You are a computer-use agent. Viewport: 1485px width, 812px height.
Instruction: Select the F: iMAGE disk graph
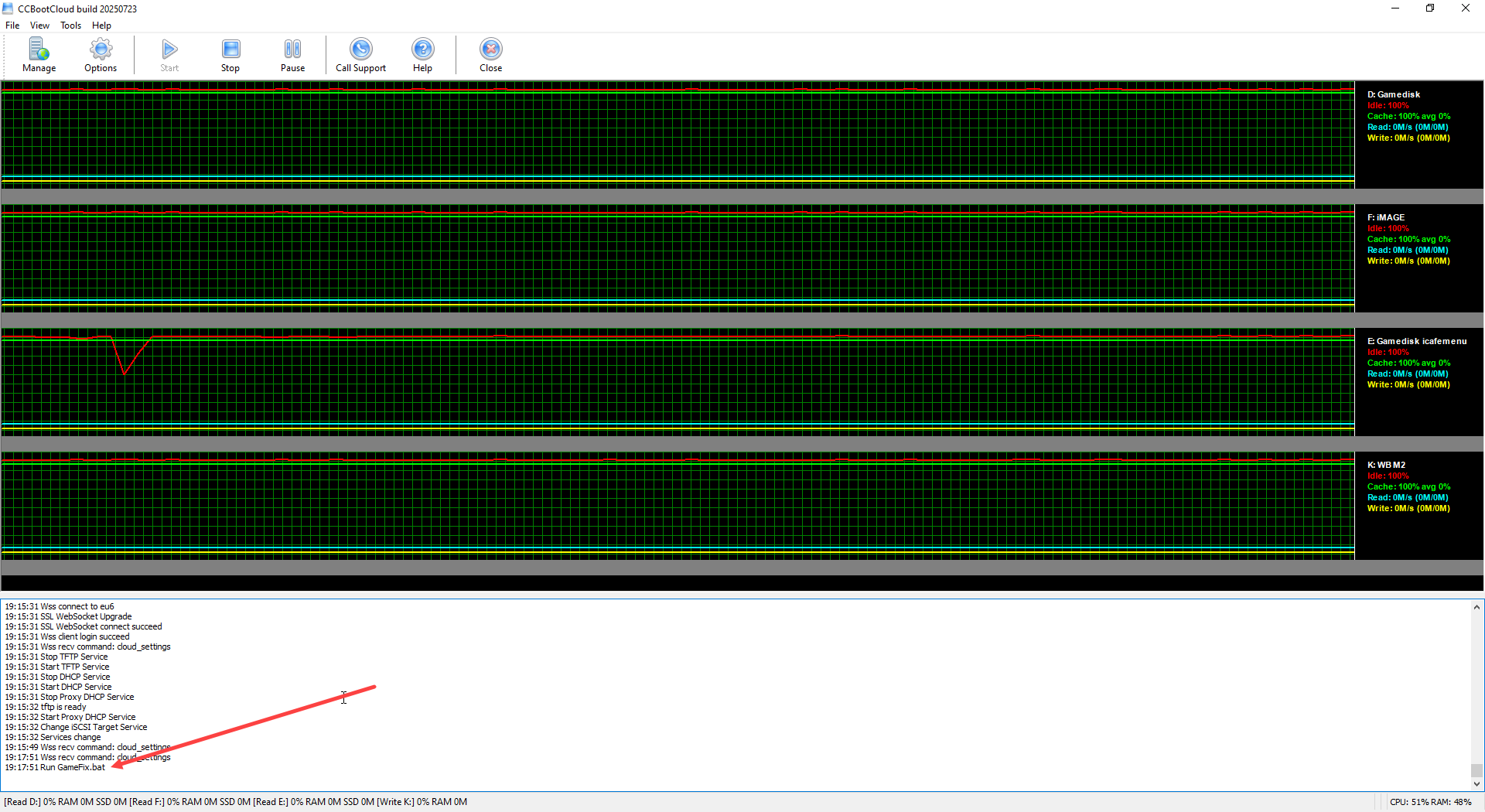(x=678, y=258)
